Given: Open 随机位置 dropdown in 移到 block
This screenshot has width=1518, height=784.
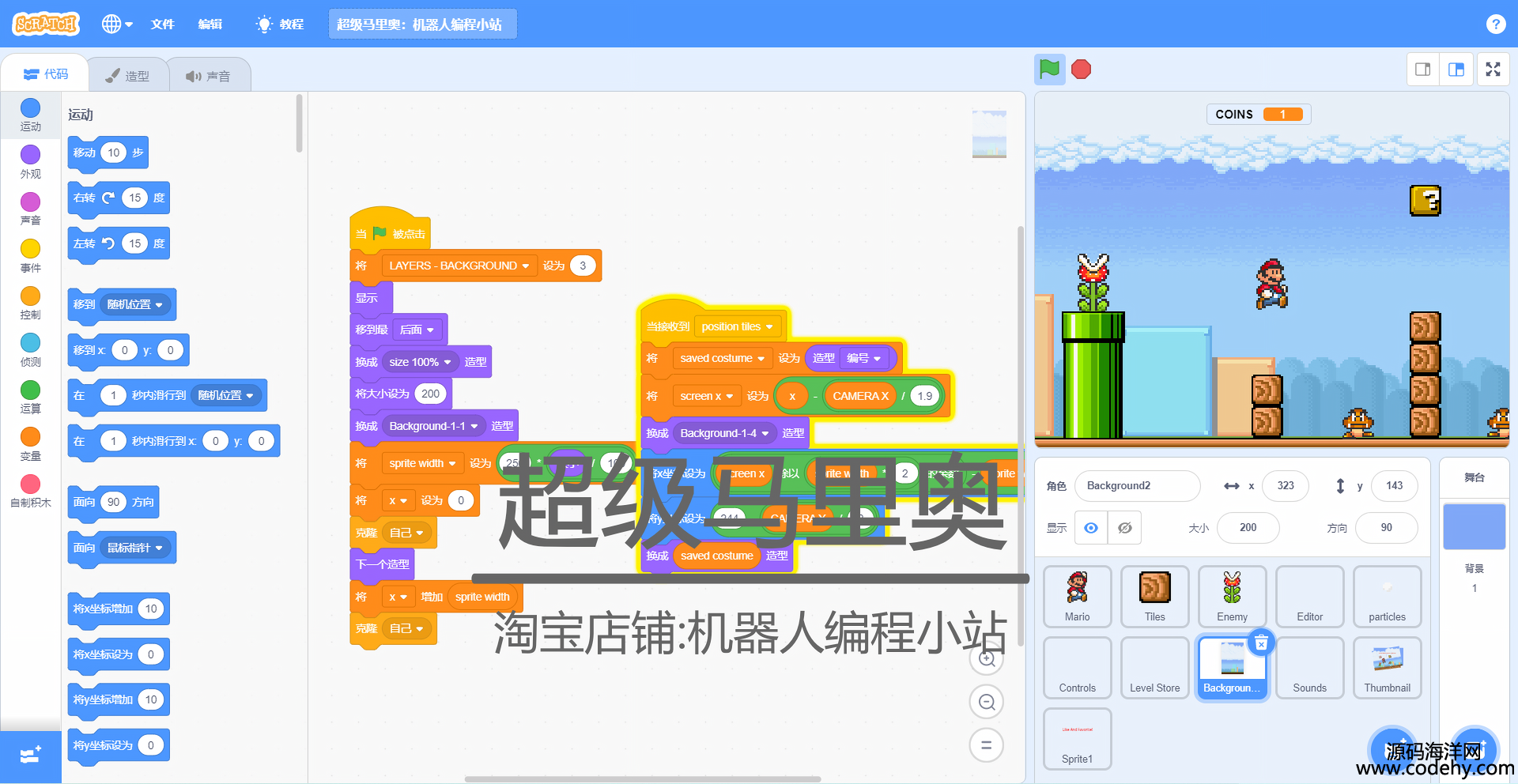Looking at the screenshot, I should point(135,304).
